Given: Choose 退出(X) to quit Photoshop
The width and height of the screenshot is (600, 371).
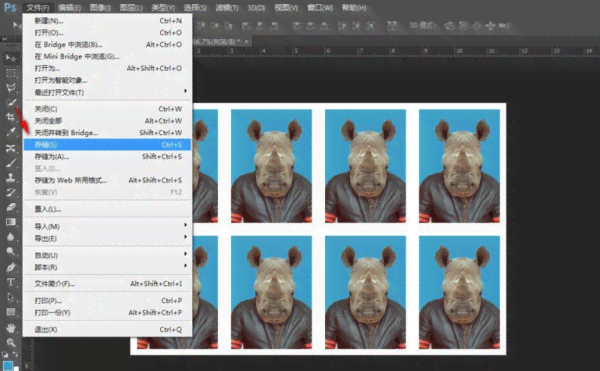Looking at the screenshot, I should click(108, 329).
